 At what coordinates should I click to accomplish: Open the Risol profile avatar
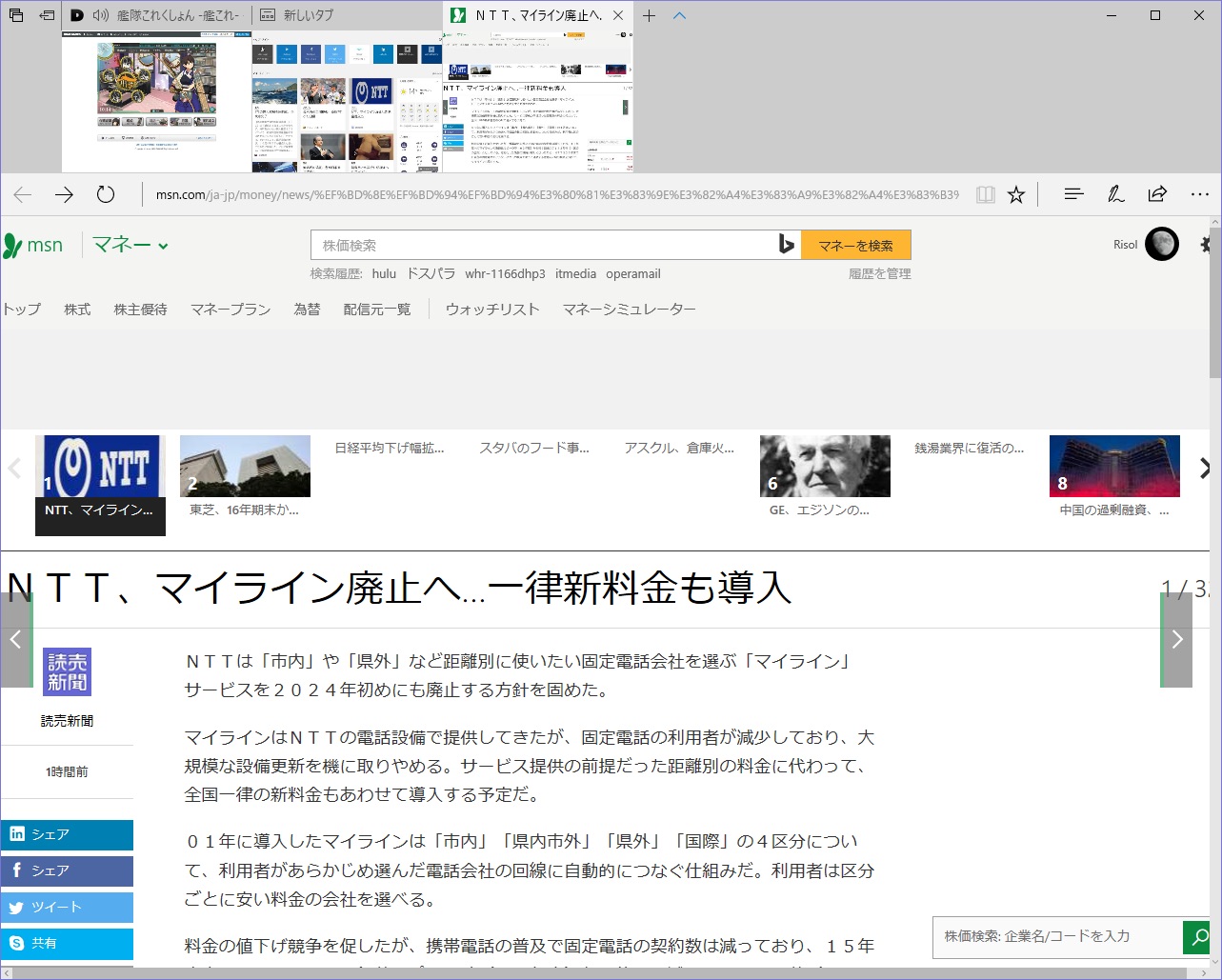(1162, 245)
